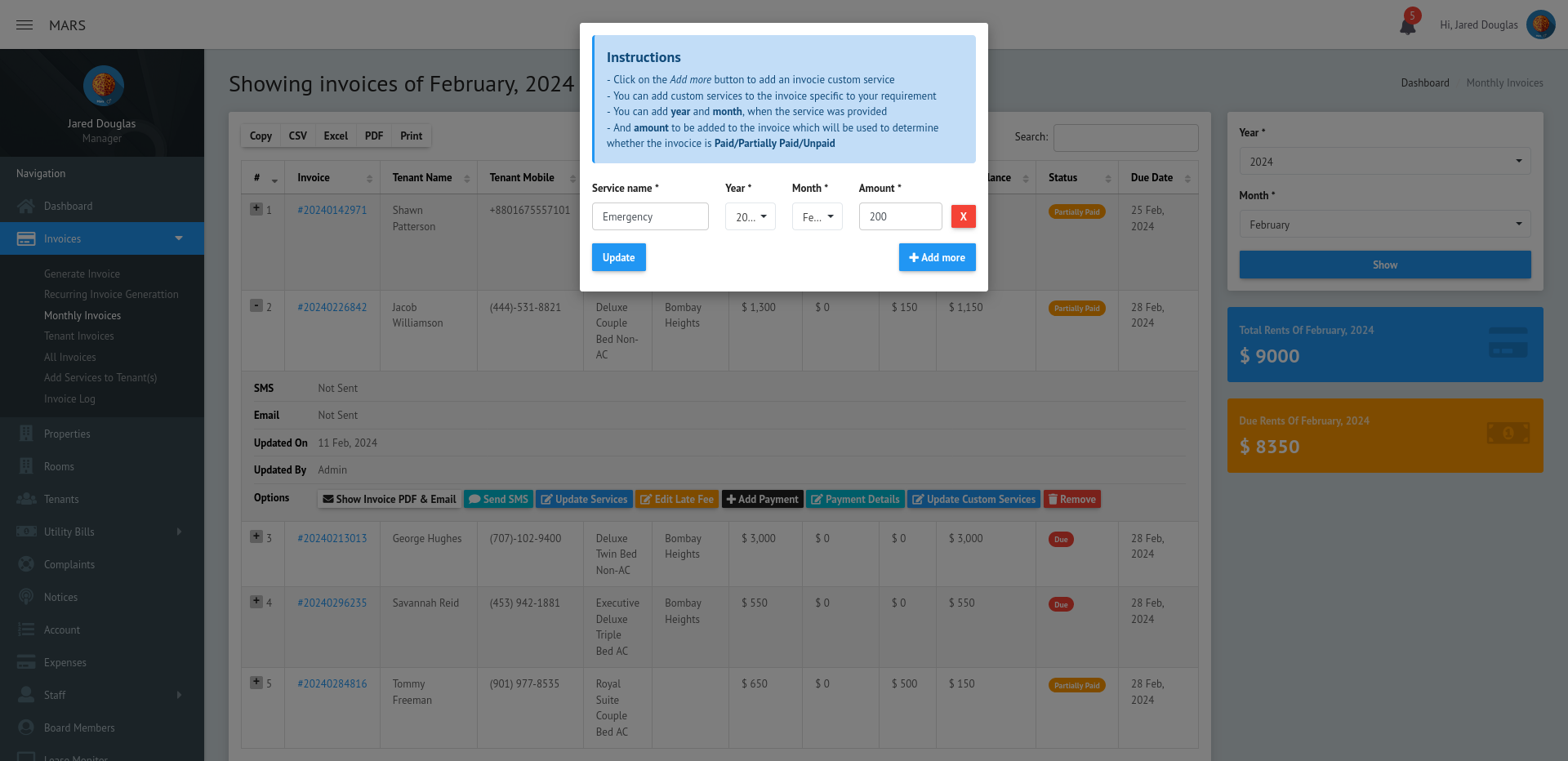Open the hamburger menu icon
Viewport: 1568px width, 761px height.
[24, 25]
